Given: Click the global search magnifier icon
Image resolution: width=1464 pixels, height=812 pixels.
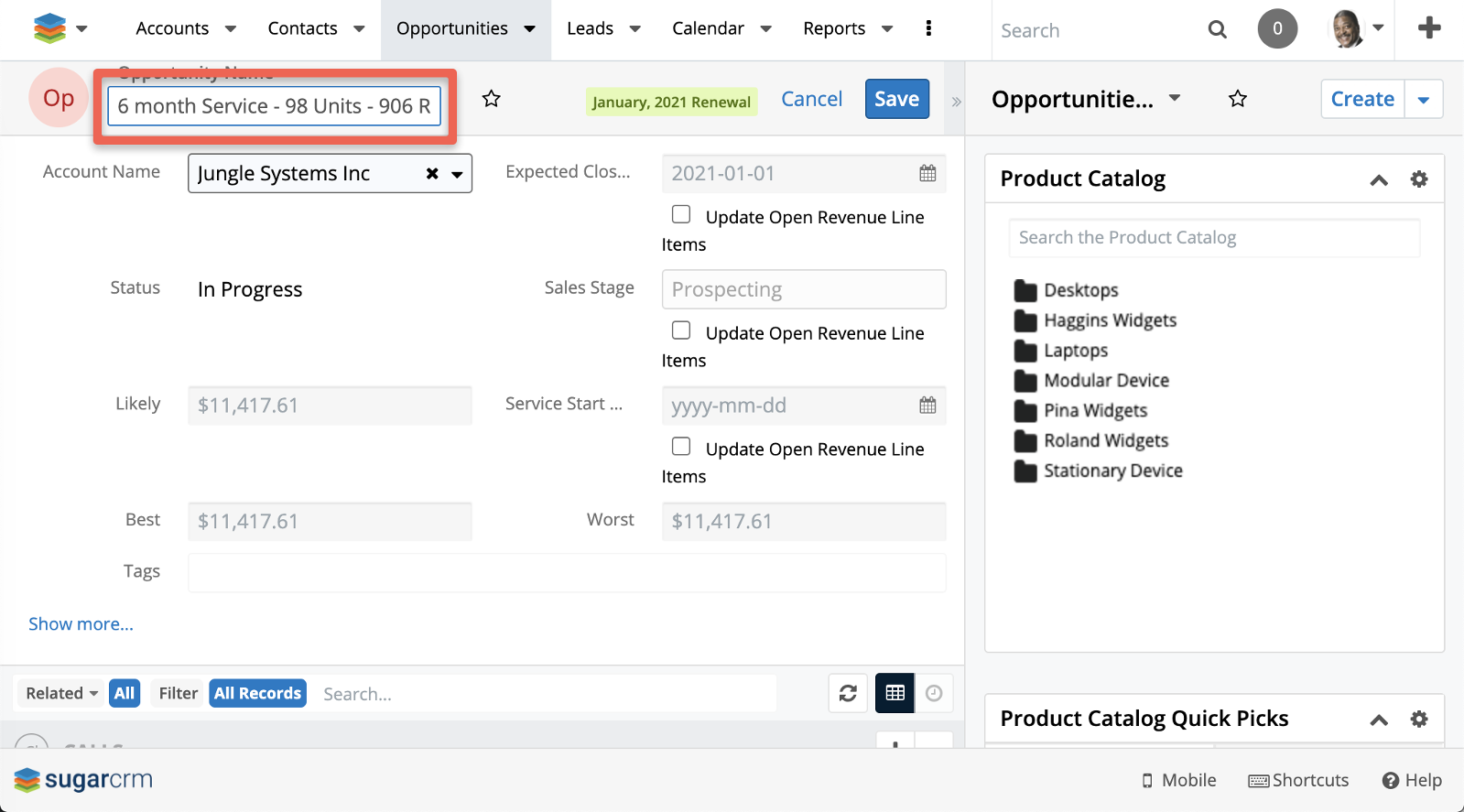Looking at the screenshot, I should pyautogui.click(x=1217, y=30).
